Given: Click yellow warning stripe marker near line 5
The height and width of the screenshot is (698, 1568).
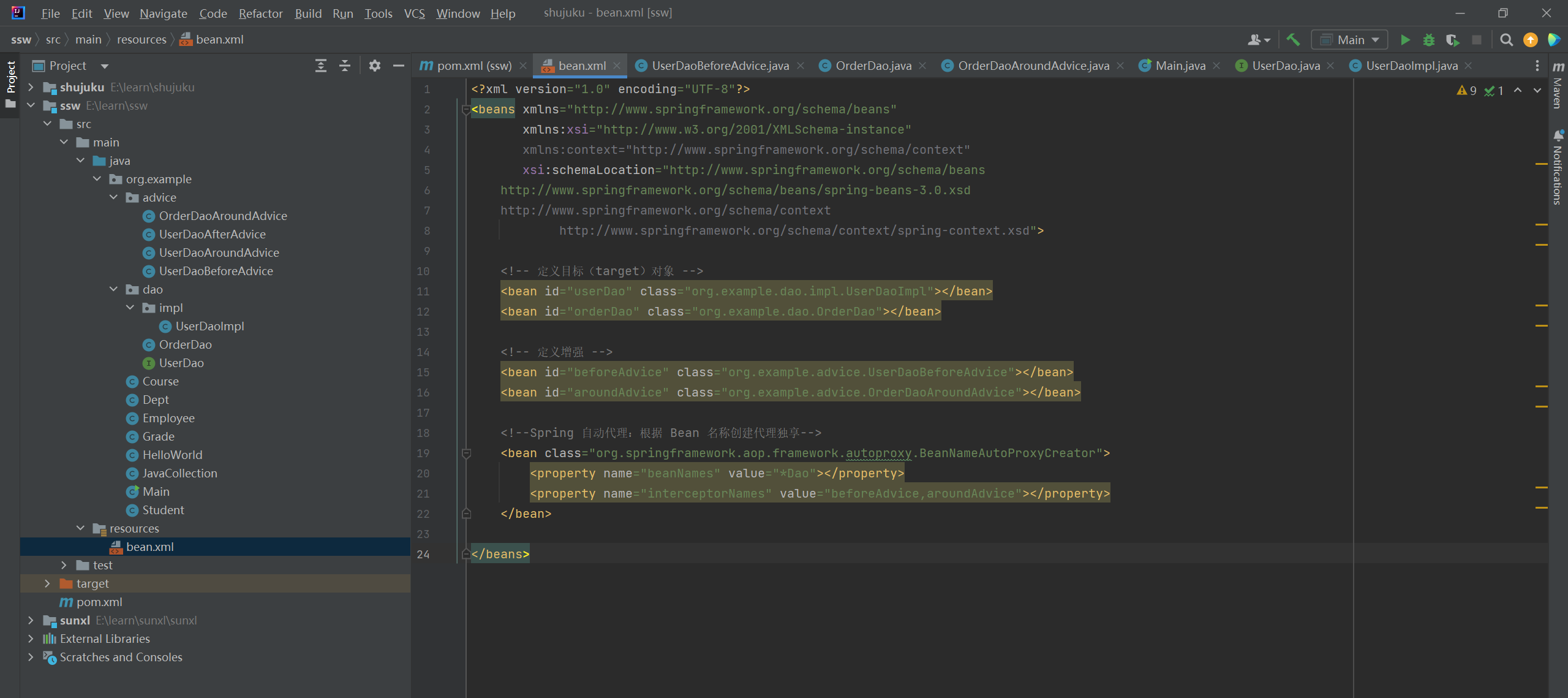Looking at the screenshot, I should coord(1541,164).
